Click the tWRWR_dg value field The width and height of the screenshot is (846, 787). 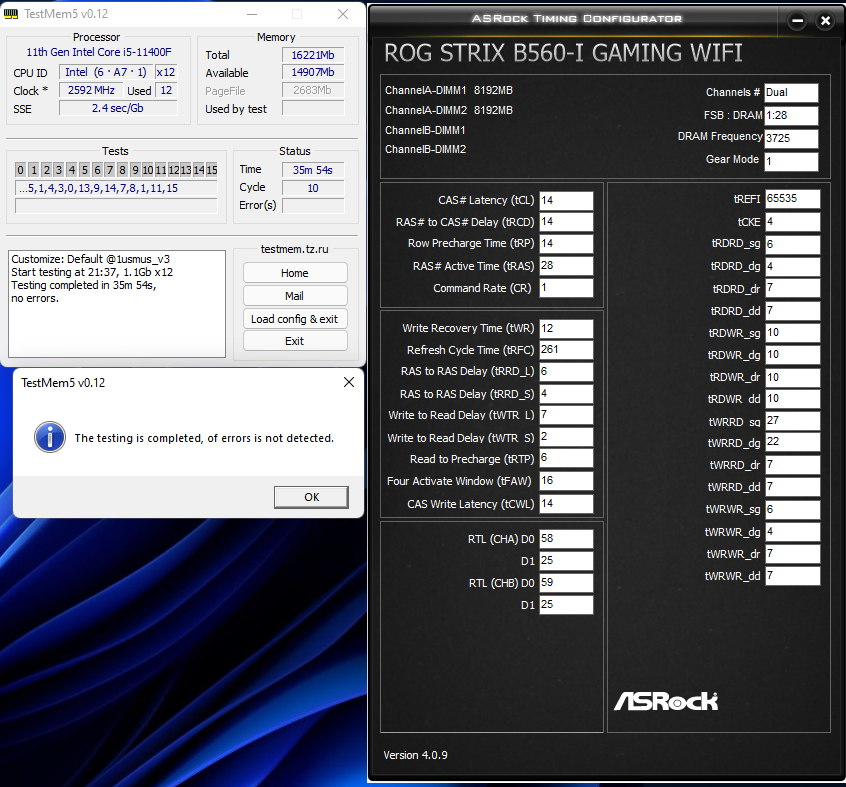pos(793,532)
